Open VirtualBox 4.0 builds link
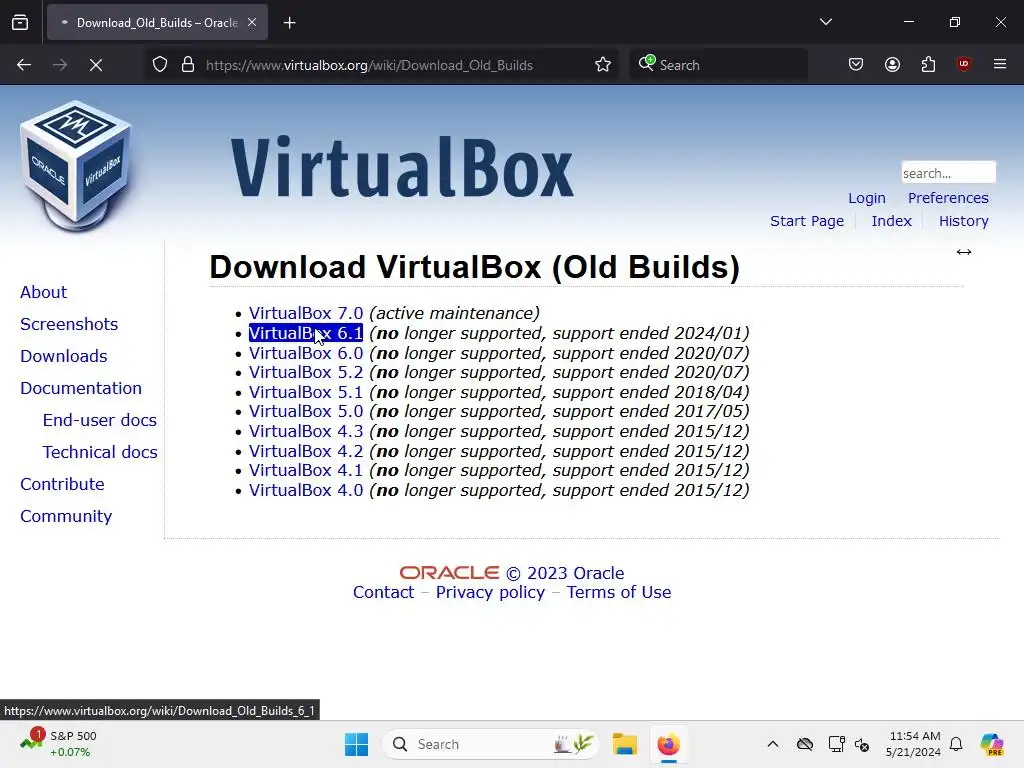 pyautogui.click(x=306, y=490)
